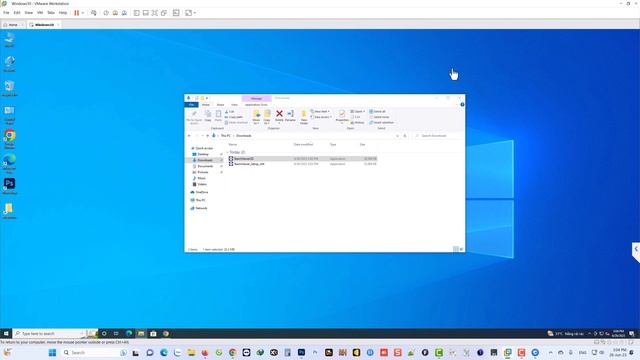Click the Search Downloads box in Explorer
Image resolution: width=640 pixels, height=360 pixels.
[438, 136]
